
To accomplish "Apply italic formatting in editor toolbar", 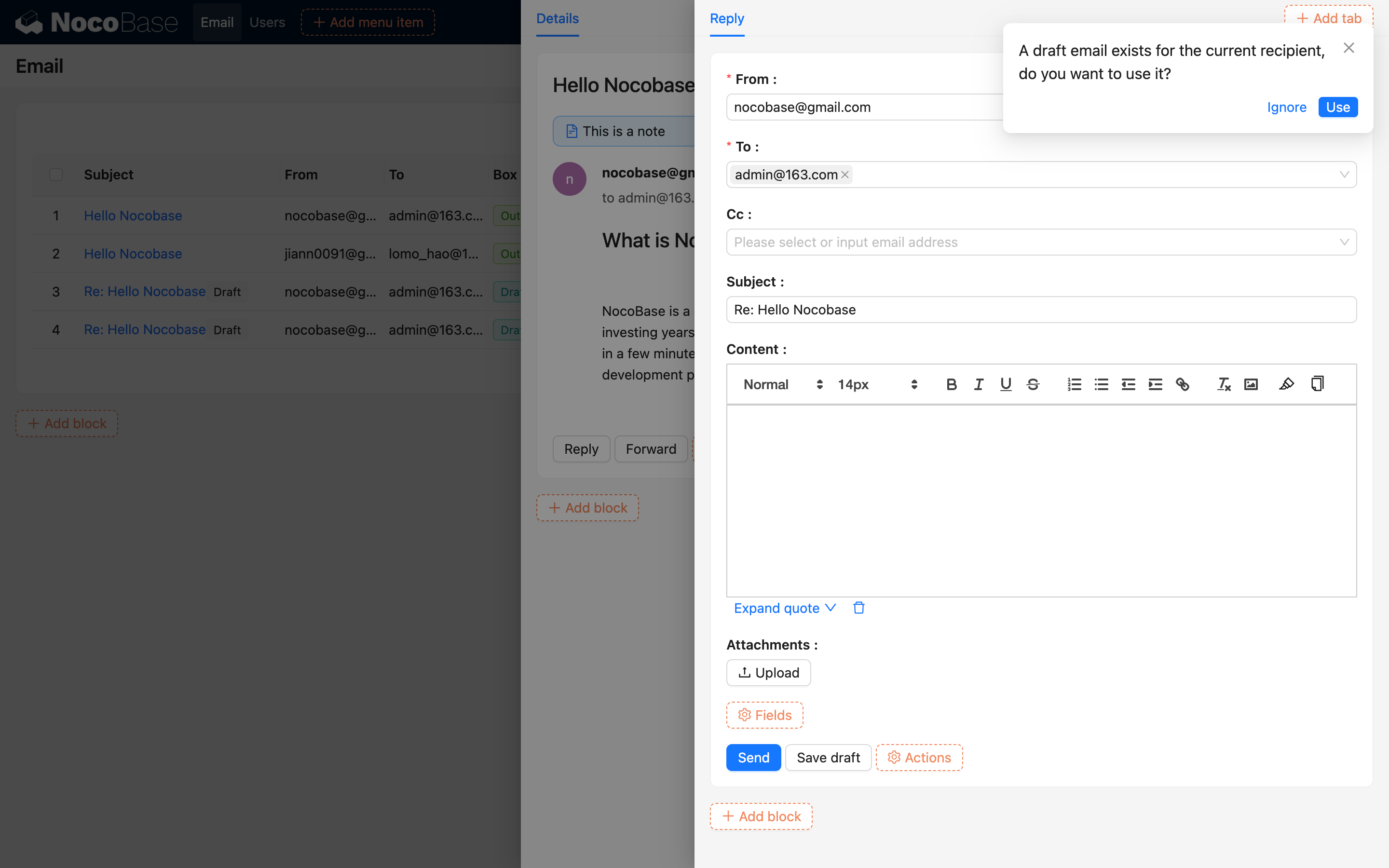I will [x=979, y=385].
